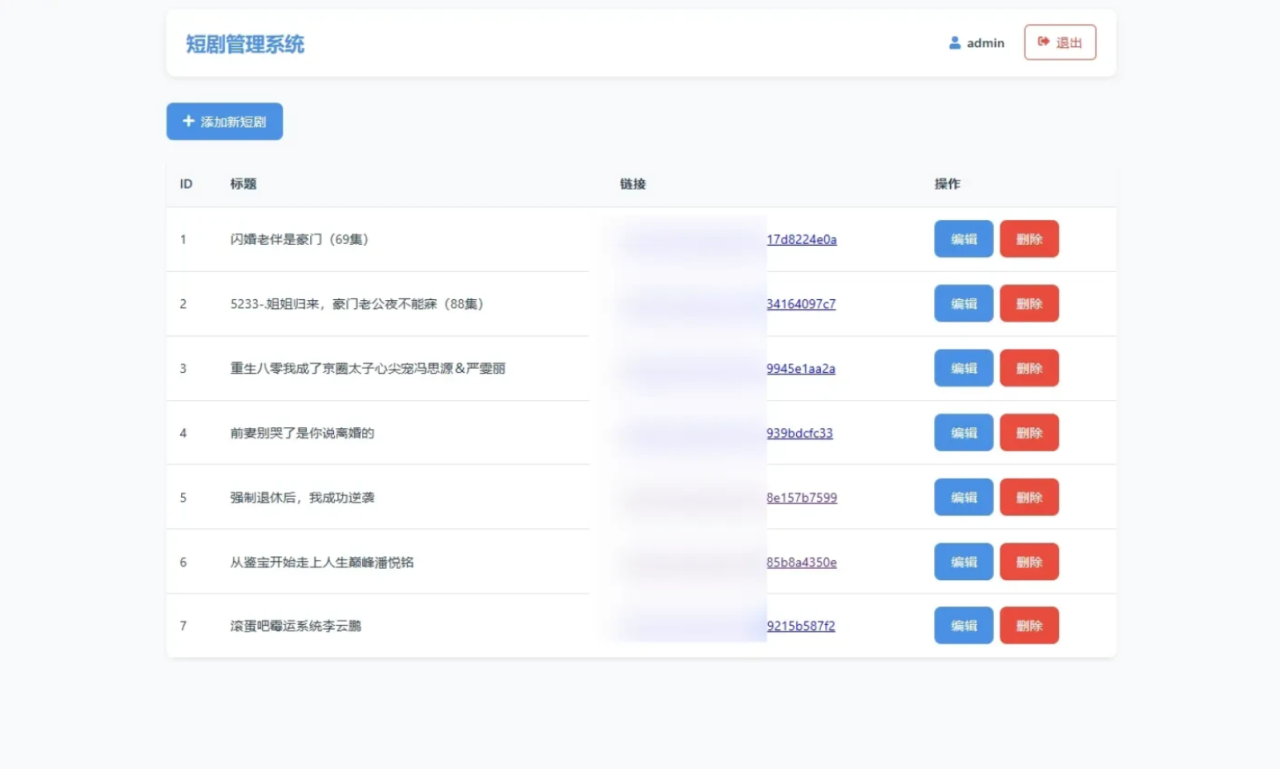Open link ending 939bdcfc33
This screenshot has height=769, width=1280.
tap(800, 433)
